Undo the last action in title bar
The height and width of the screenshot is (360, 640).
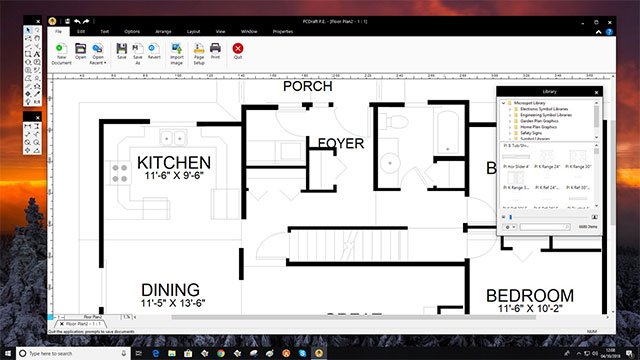[77, 21]
